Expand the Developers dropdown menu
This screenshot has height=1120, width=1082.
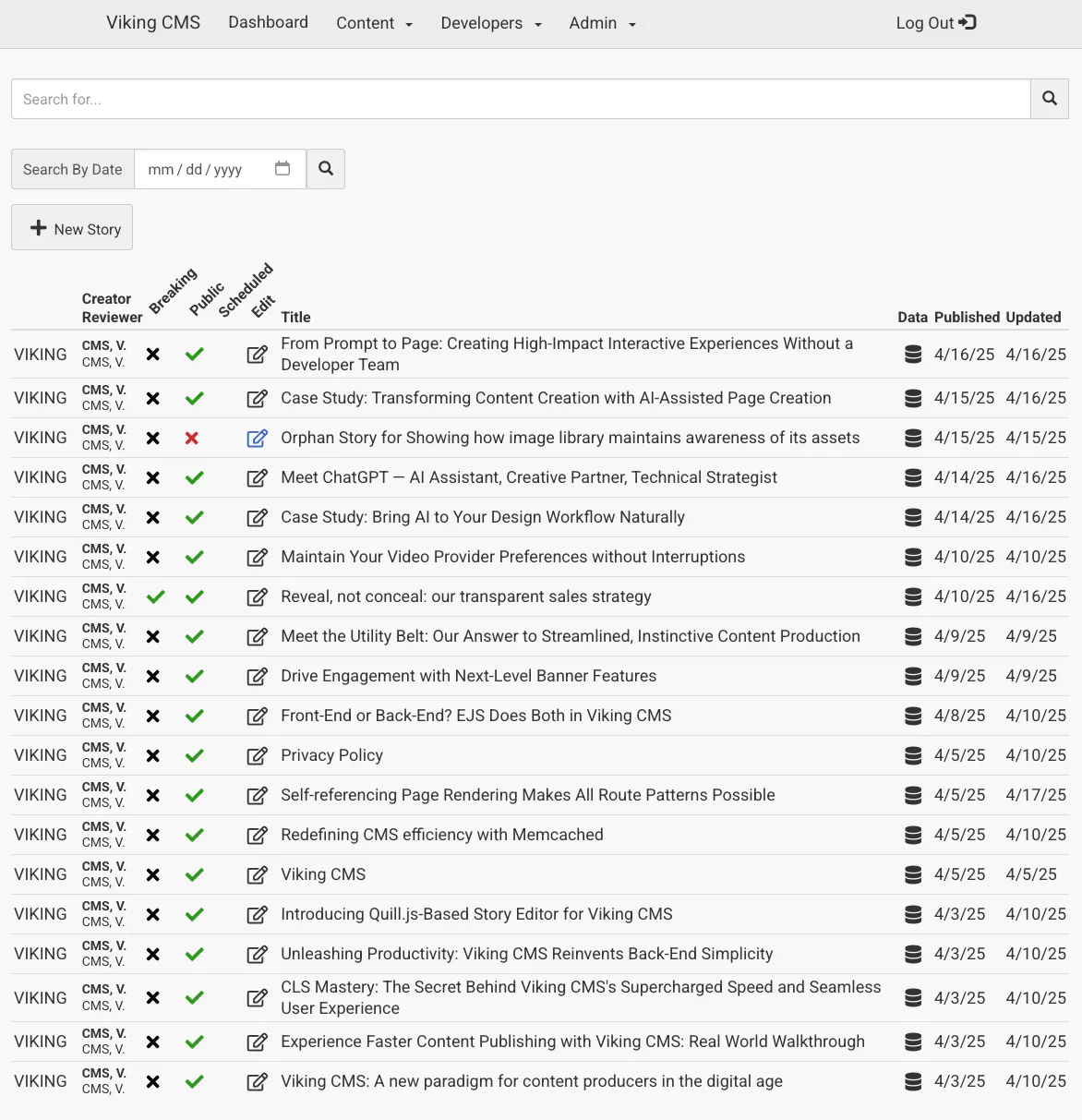click(490, 23)
